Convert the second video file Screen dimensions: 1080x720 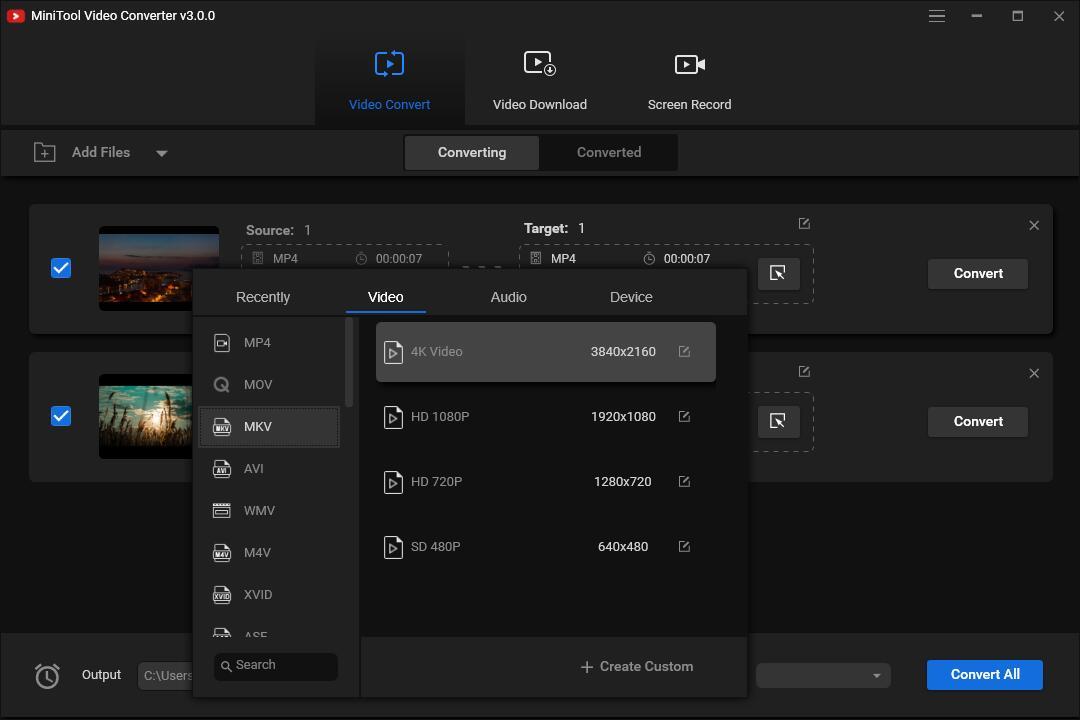click(x=977, y=422)
